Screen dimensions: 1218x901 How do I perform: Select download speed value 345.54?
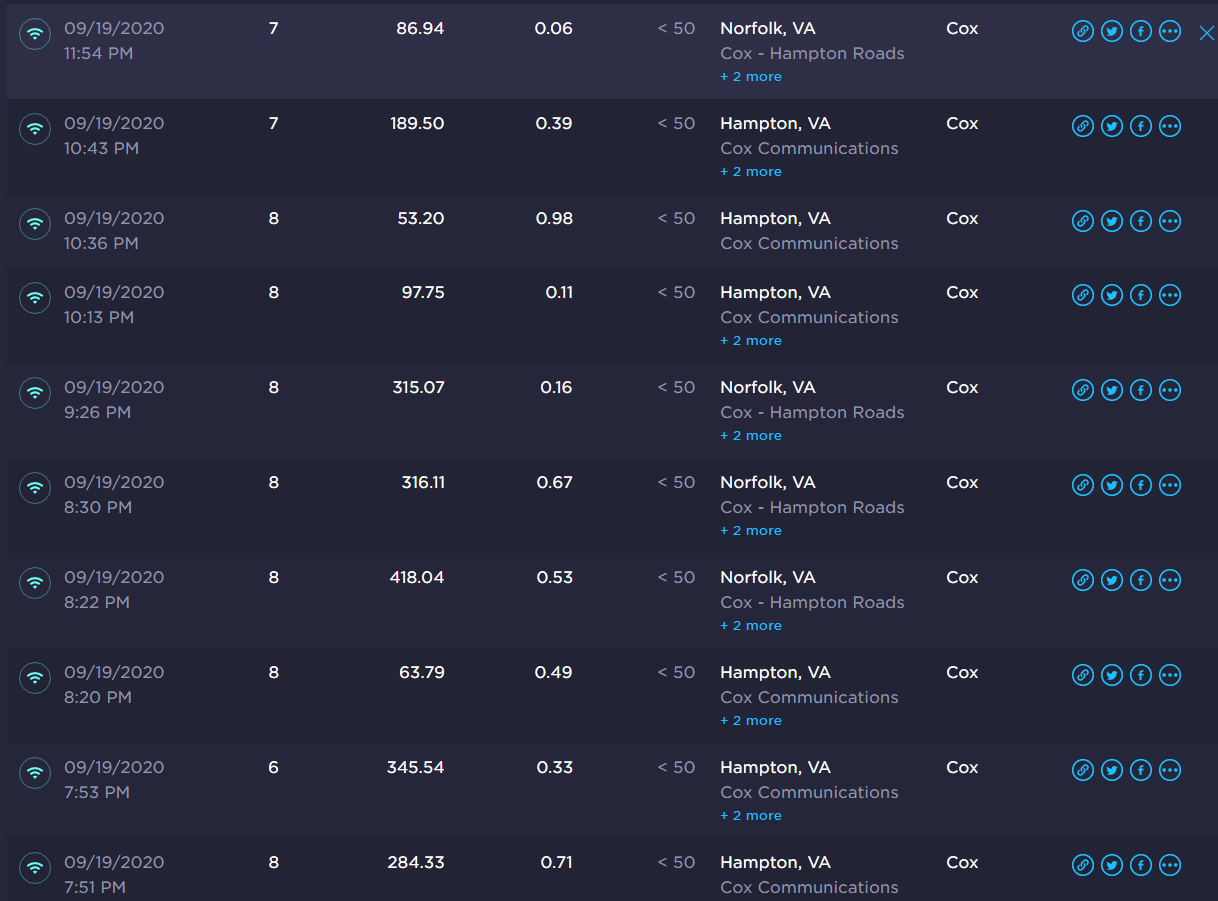point(416,767)
